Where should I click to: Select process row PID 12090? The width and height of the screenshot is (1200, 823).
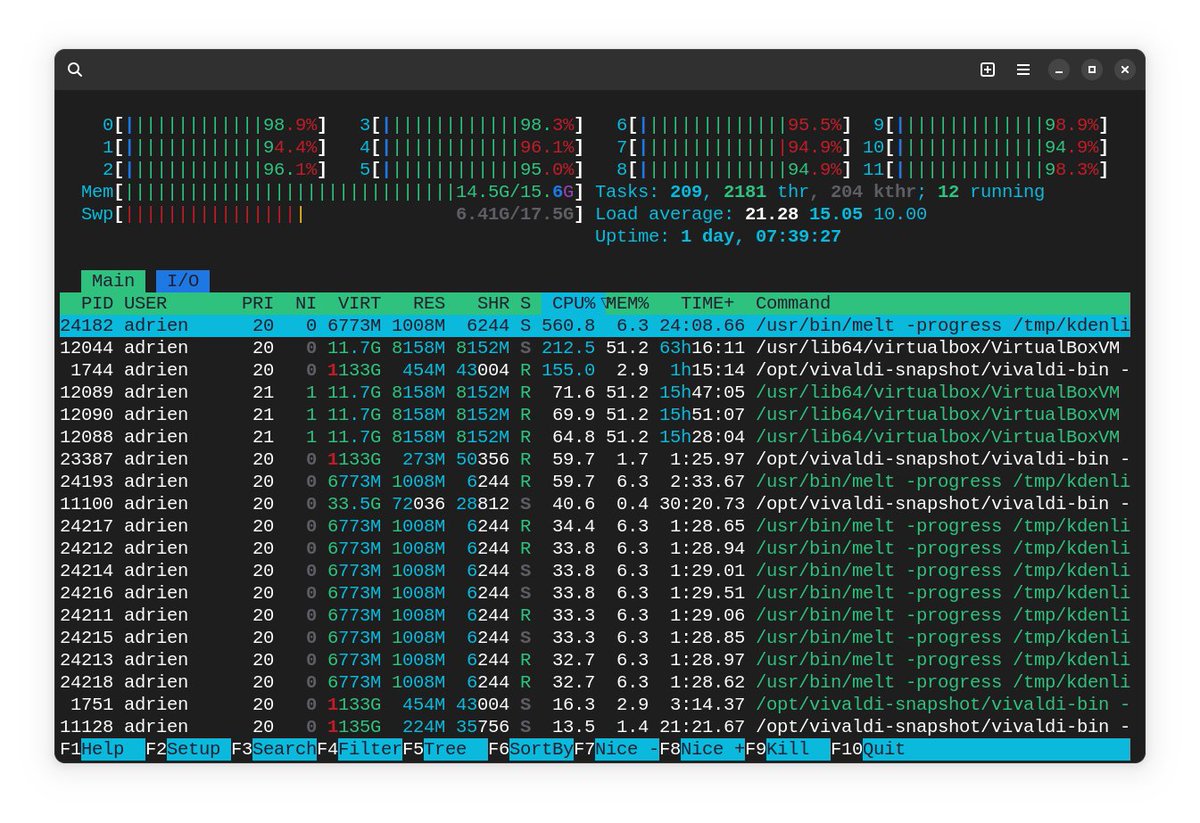[595, 414]
